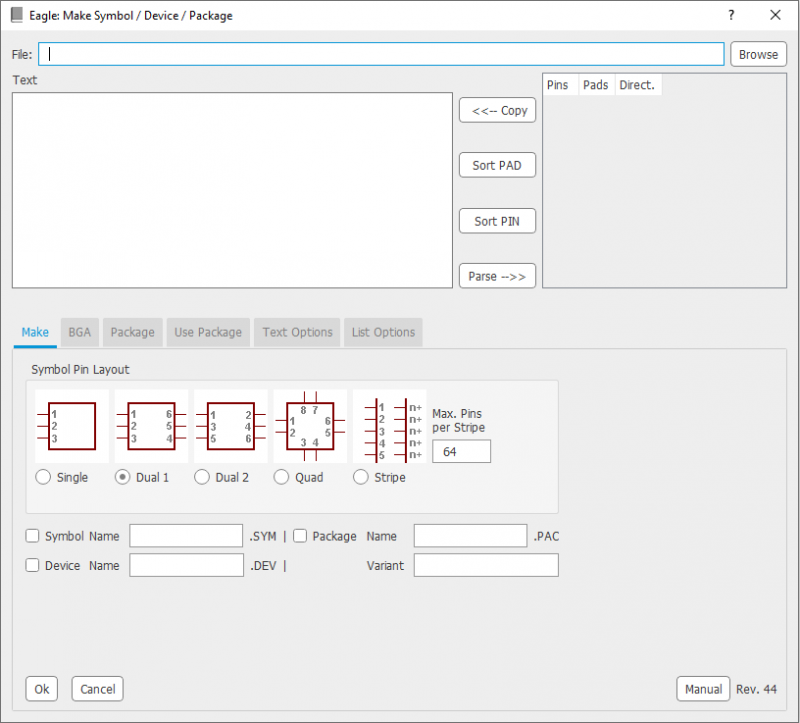Open the Manual button

coord(703,689)
